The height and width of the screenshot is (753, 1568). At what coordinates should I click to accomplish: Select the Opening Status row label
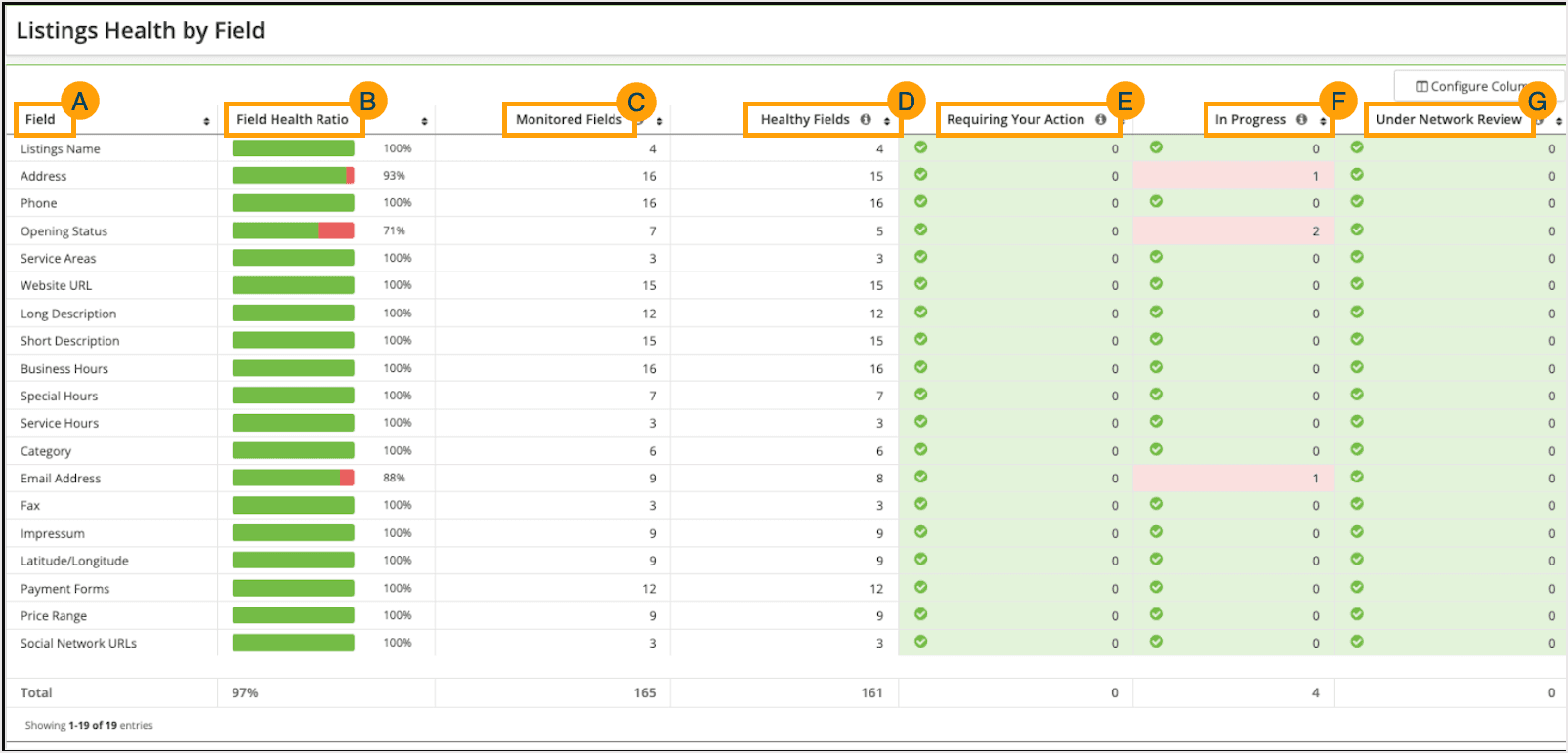click(64, 231)
